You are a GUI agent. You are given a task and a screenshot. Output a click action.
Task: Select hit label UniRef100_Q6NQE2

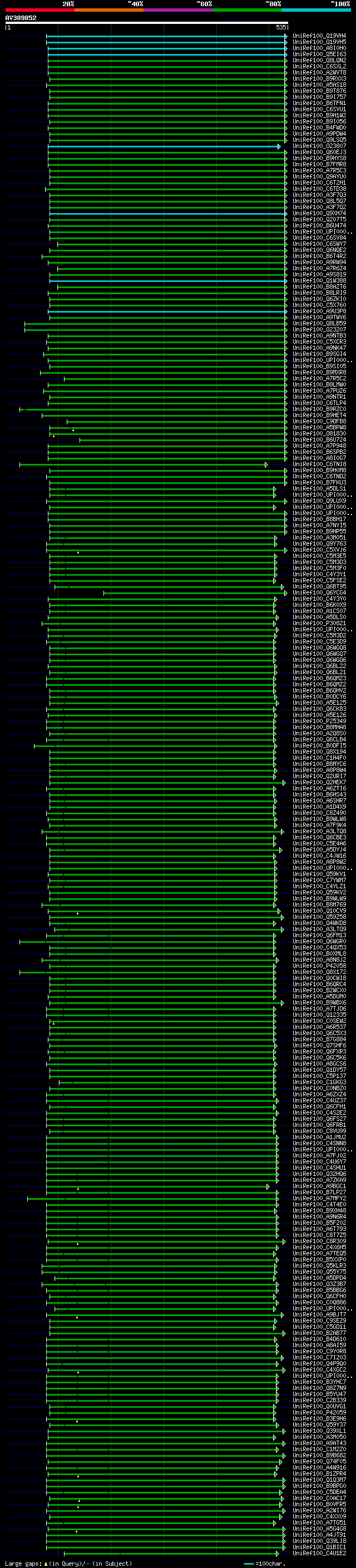pos(319,250)
